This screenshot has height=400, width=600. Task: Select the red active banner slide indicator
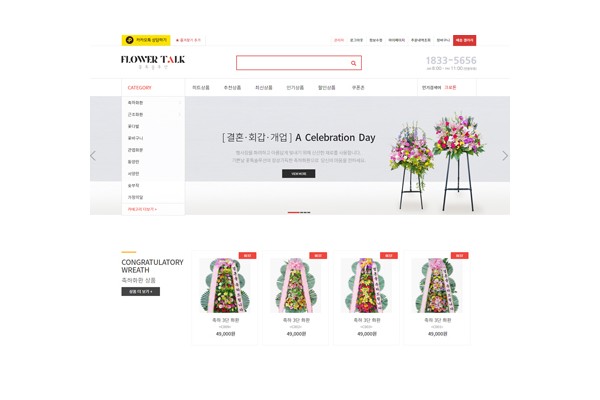293,212
